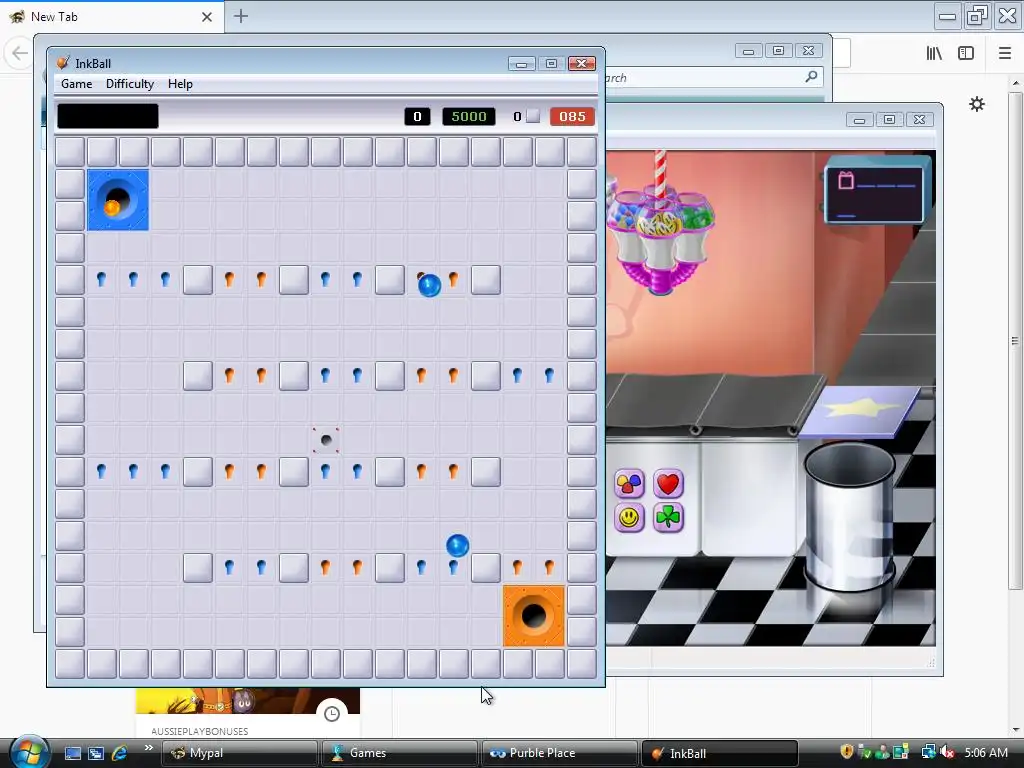The width and height of the screenshot is (1024, 768).
Task: Click the red 085 timer display
Action: [572, 116]
